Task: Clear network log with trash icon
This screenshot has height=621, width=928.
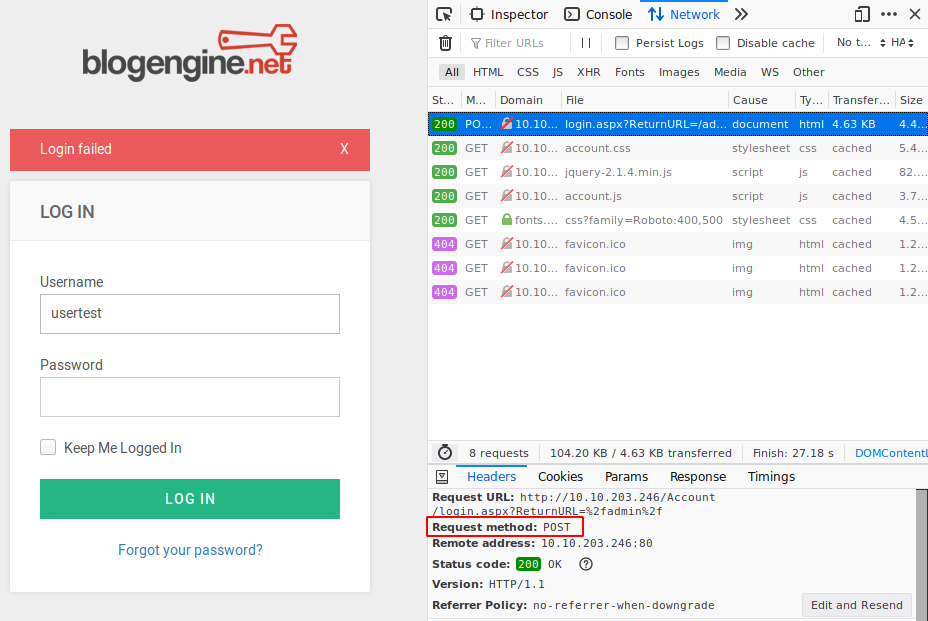Action: coord(445,43)
